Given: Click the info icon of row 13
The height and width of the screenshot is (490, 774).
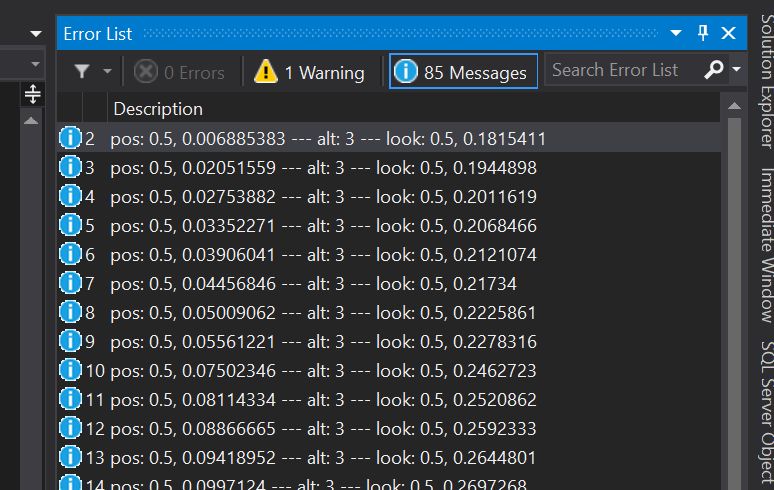Looking at the screenshot, I should pos(70,457).
